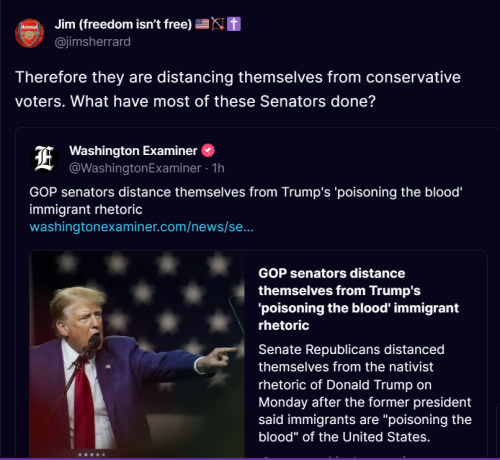Viewport: 500px width, 460px height.
Task: Click the article summary about Senate Republicans
Action: [365, 393]
